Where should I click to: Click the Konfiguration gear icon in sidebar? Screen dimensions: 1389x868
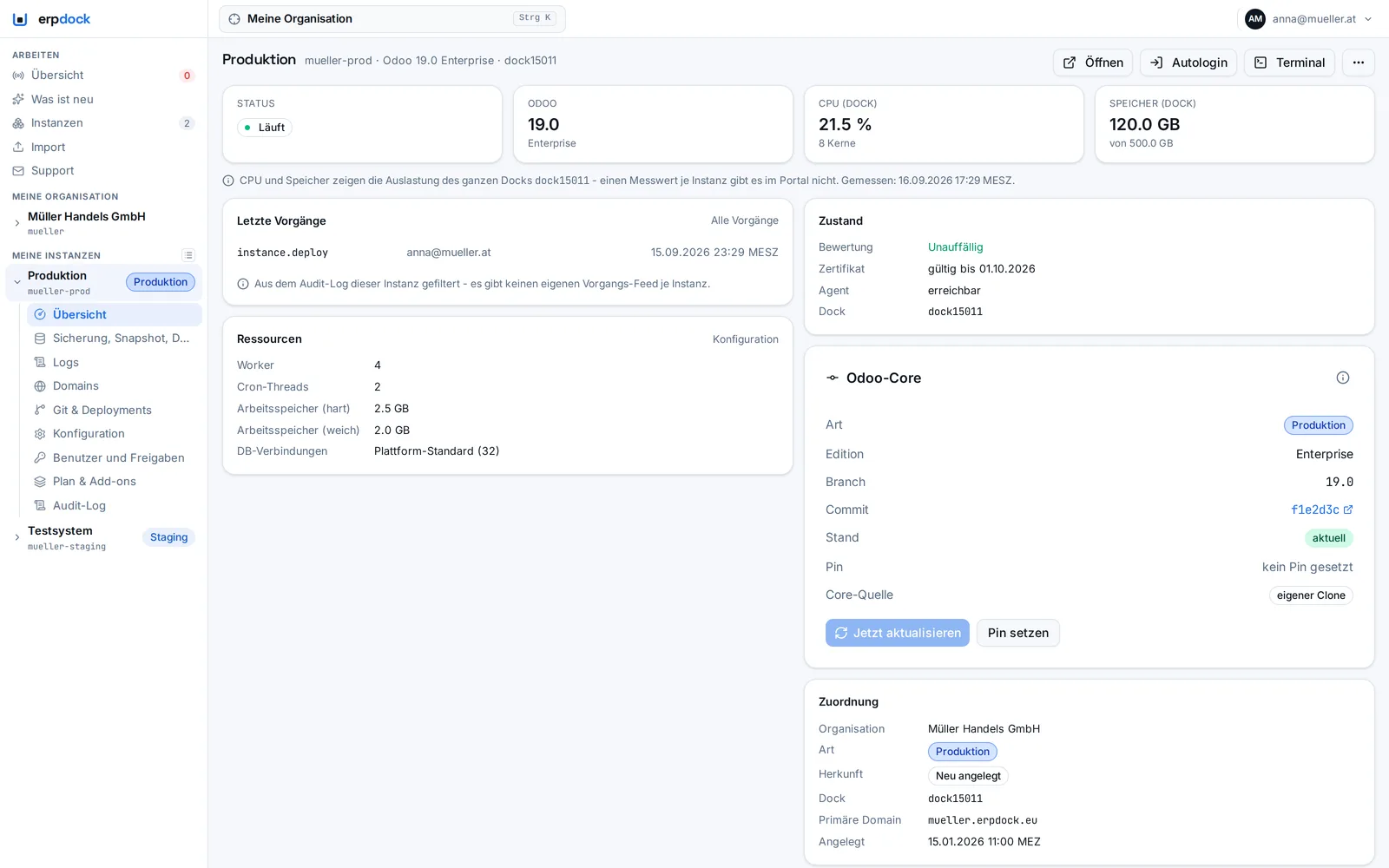(x=40, y=434)
